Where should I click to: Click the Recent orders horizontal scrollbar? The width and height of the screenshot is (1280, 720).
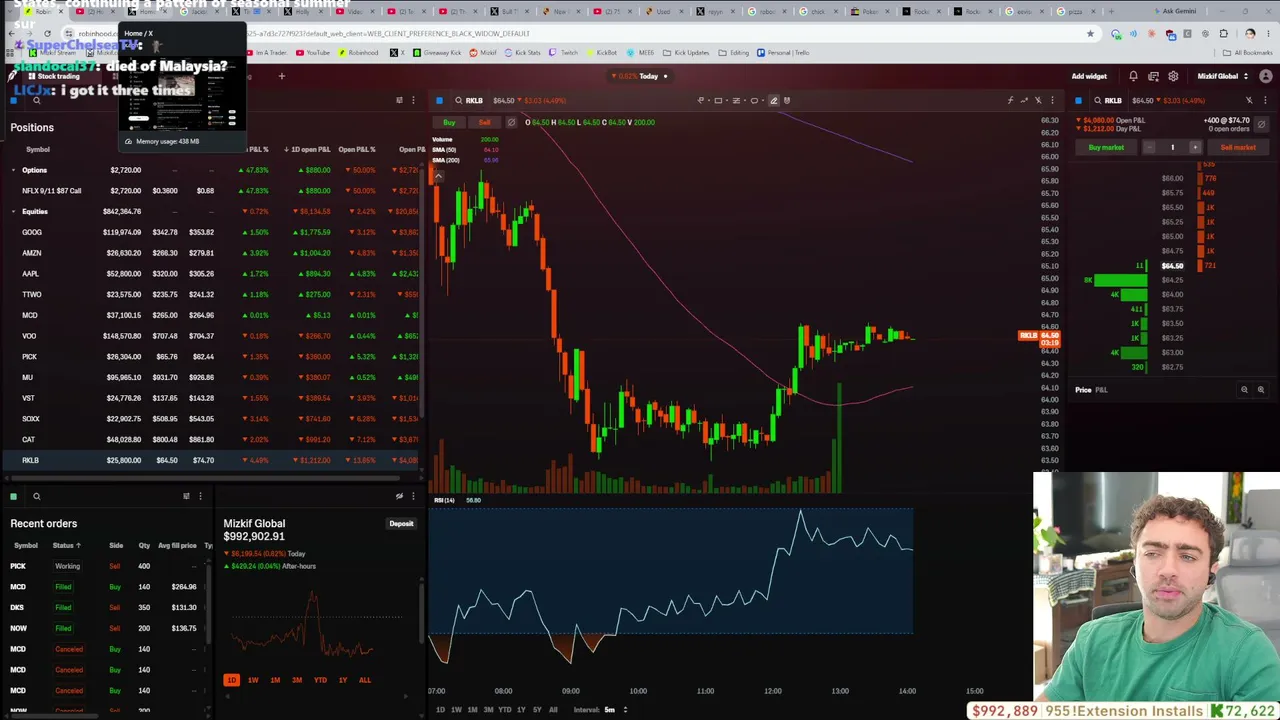(52, 715)
